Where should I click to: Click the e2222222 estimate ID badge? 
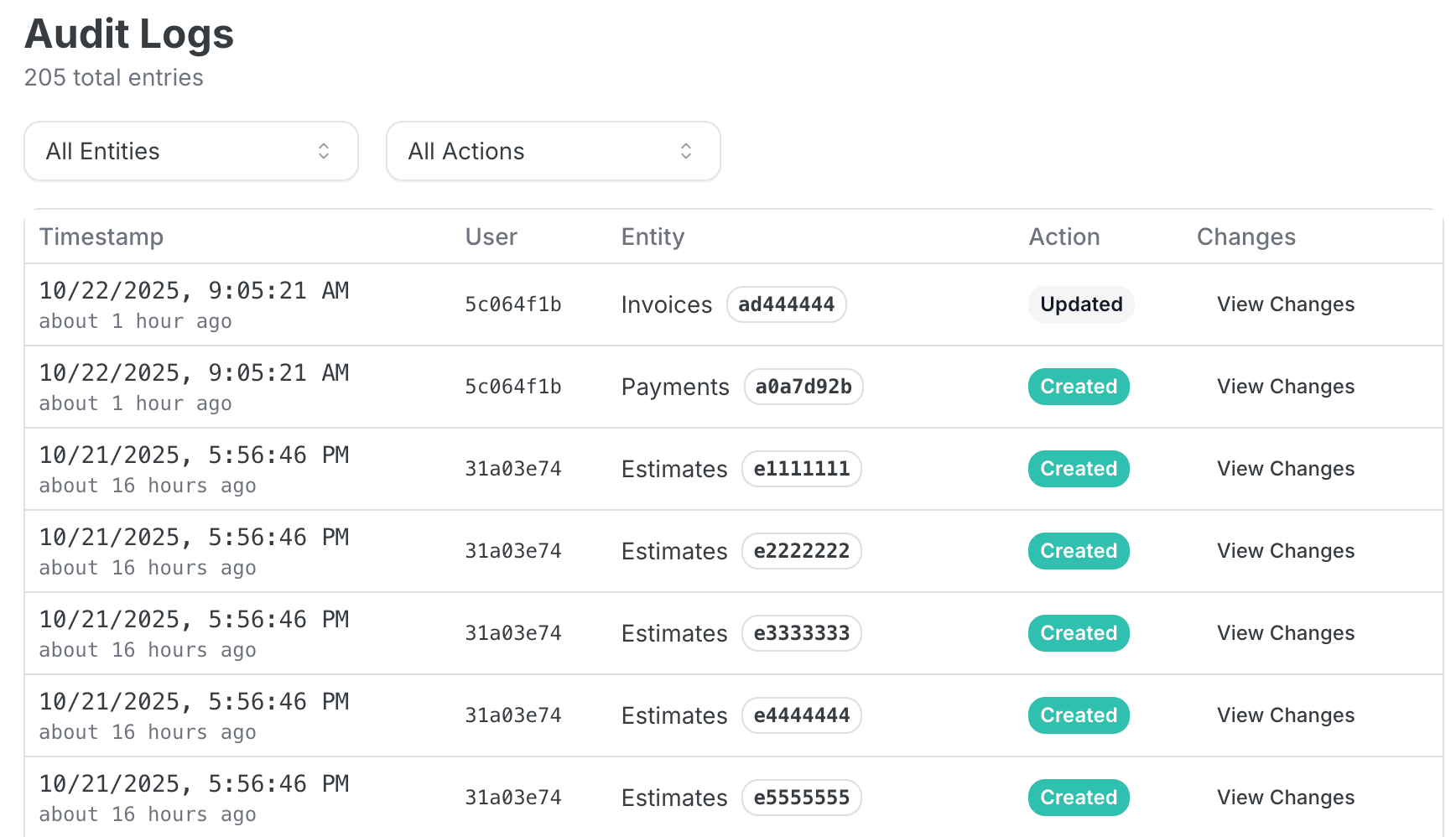(x=801, y=551)
